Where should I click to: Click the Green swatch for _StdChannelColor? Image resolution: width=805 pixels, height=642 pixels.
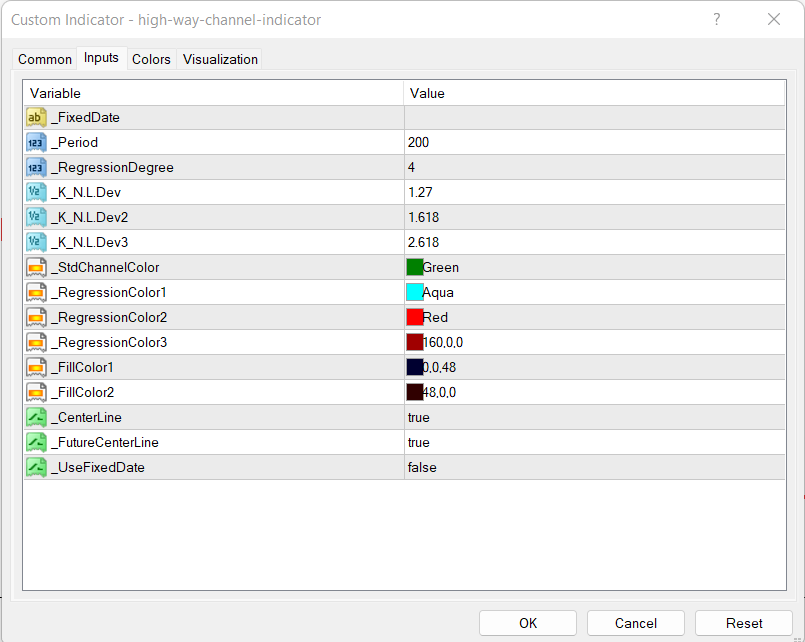[x=415, y=268]
